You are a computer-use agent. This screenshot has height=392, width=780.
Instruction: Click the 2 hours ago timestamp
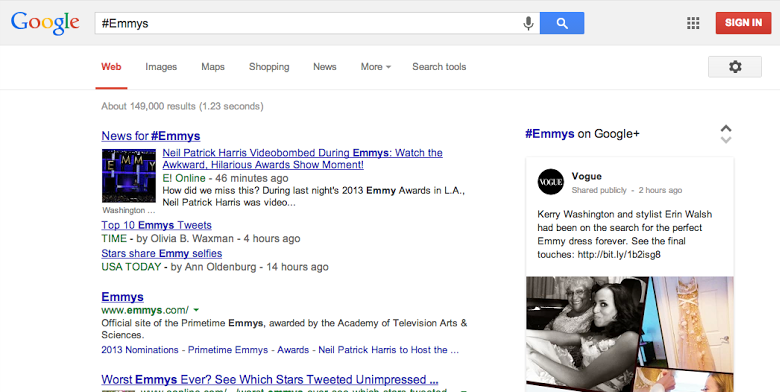(x=660, y=190)
